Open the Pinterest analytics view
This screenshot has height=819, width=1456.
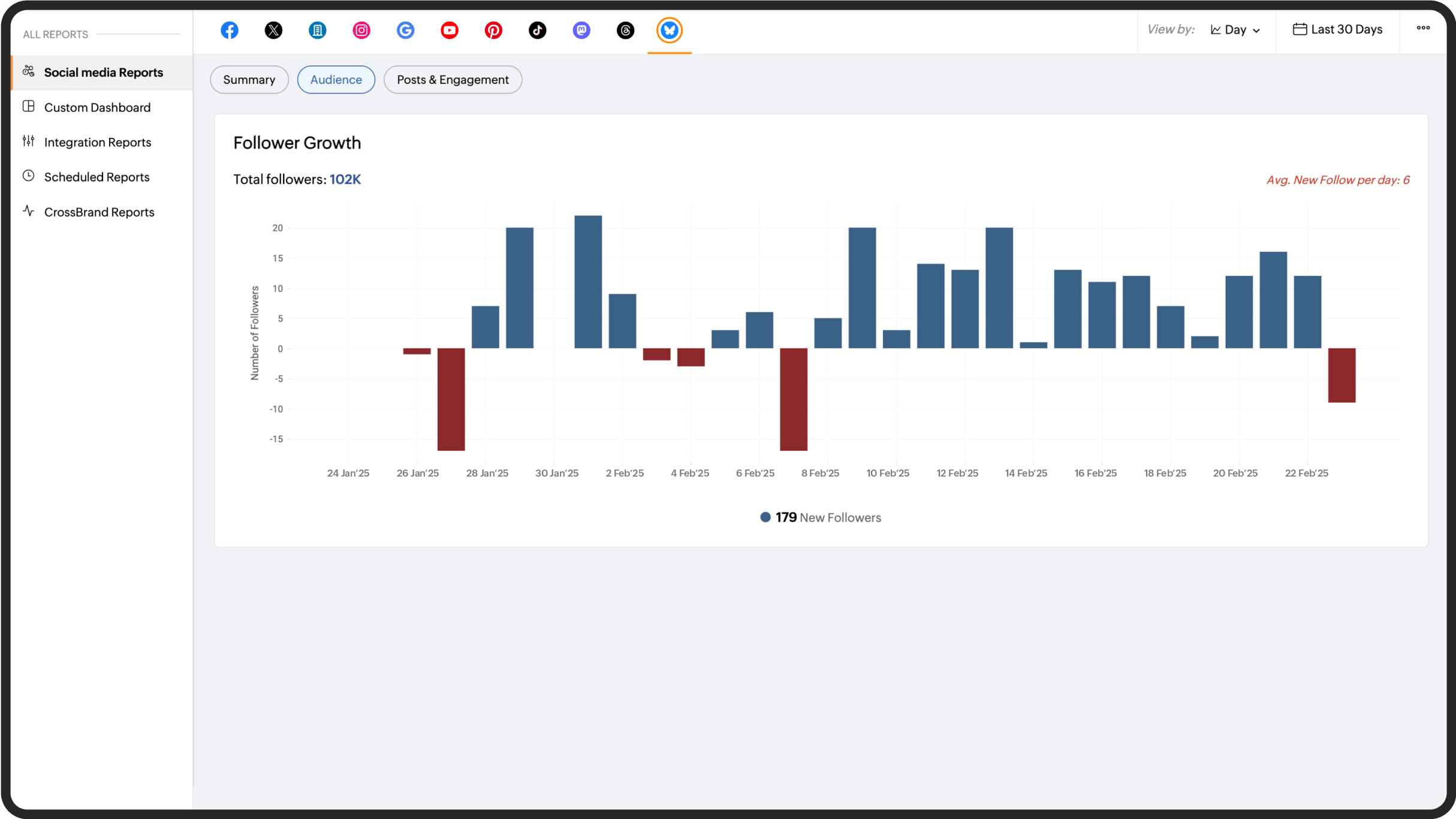coord(493,30)
